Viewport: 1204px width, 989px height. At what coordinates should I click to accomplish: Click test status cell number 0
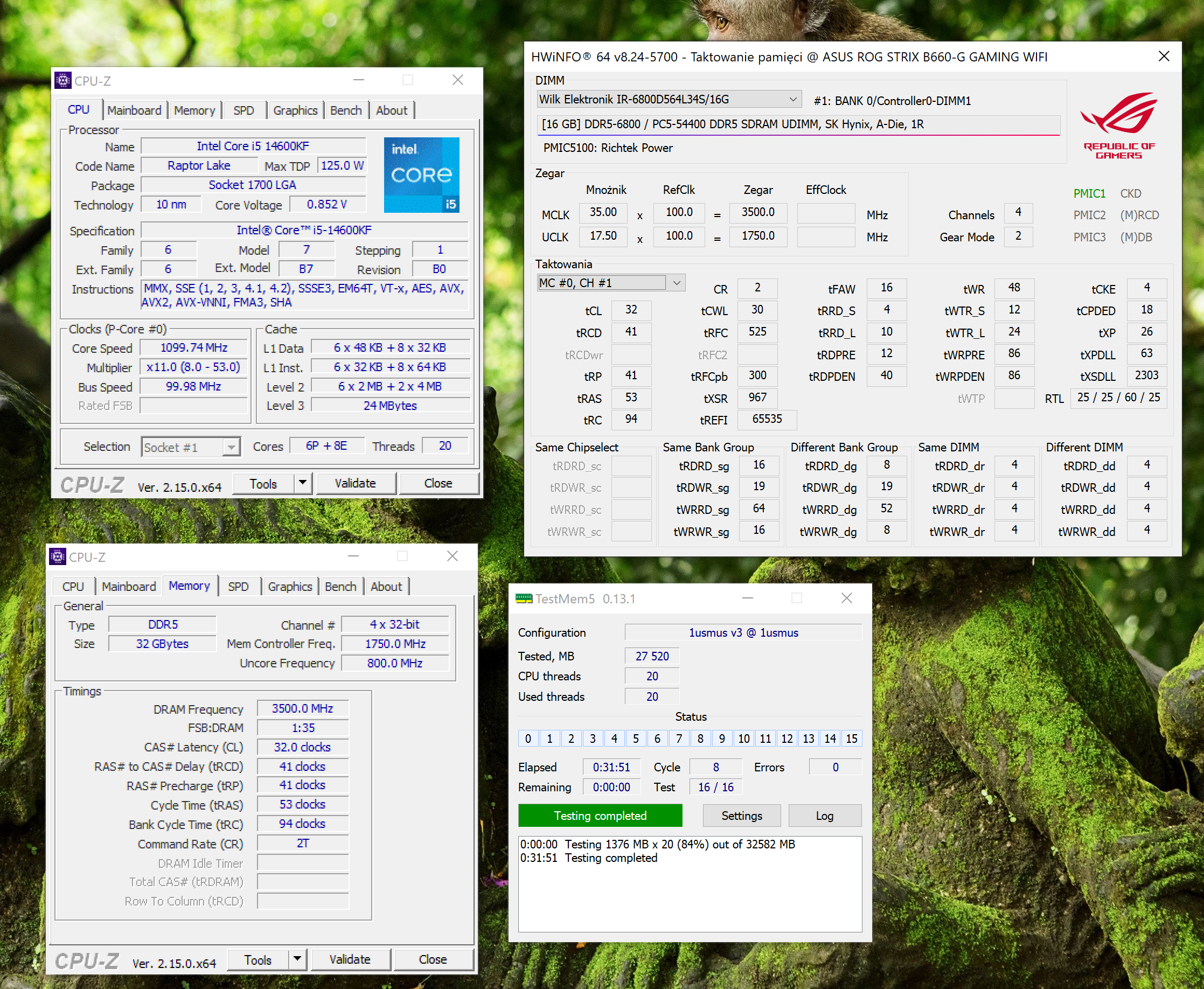pos(528,739)
